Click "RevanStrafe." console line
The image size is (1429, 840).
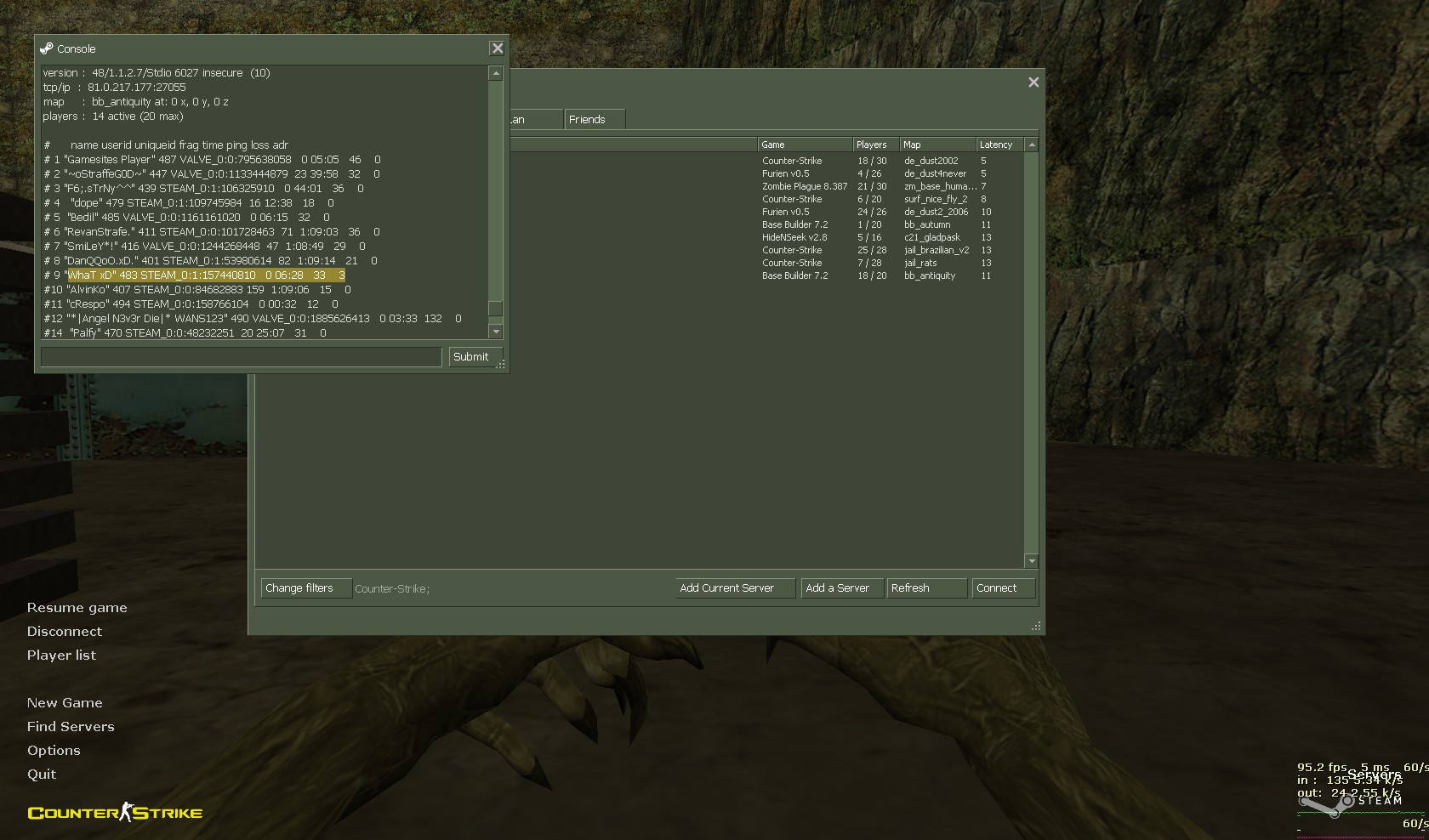tap(212, 232)
